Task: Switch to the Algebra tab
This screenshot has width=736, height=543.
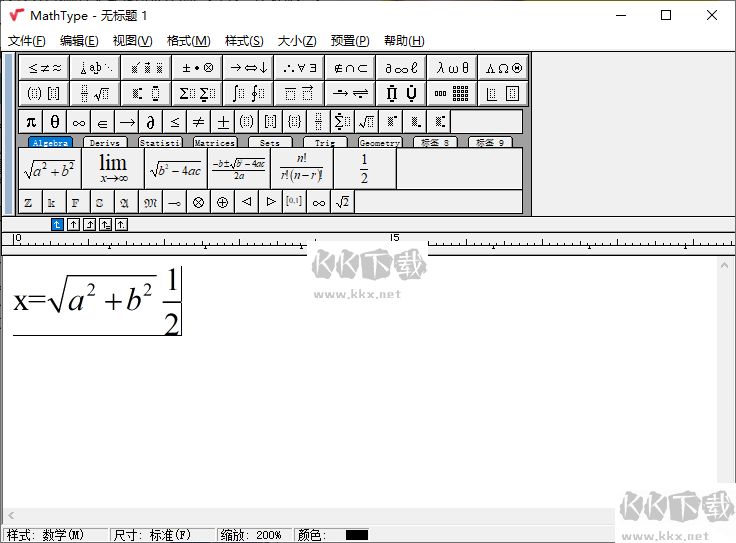Action: click(50, 143)
